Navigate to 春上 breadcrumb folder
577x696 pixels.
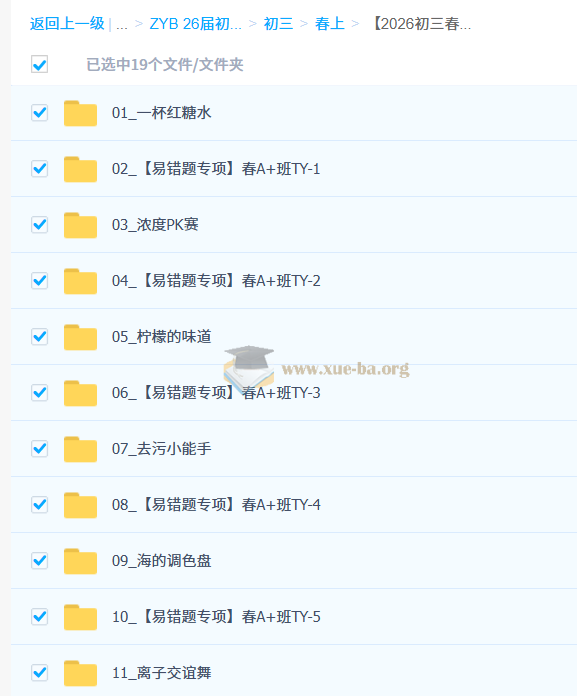[330, 24]
